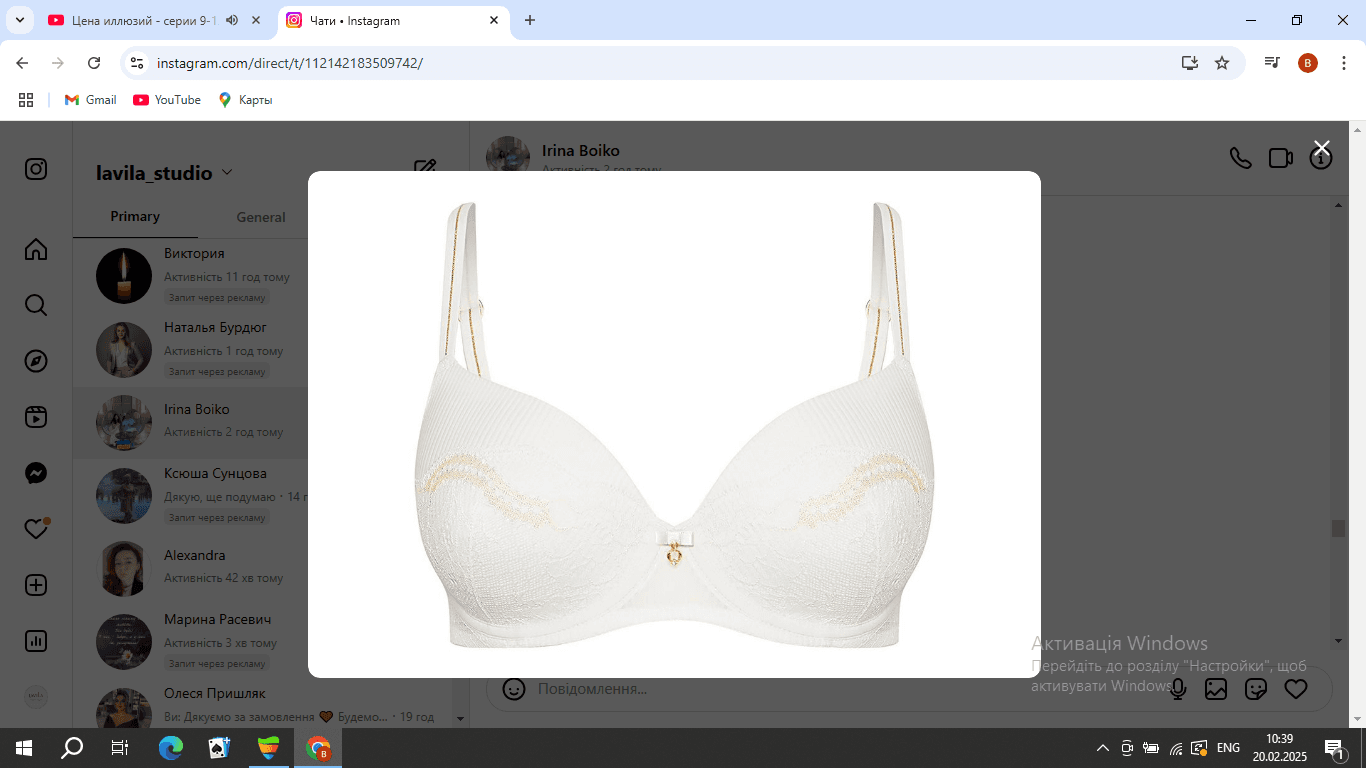Image resolution: width=1366 pixels, height=768 pixels.
Task: Start a new message with compose icon
Action: click(425, 168)
